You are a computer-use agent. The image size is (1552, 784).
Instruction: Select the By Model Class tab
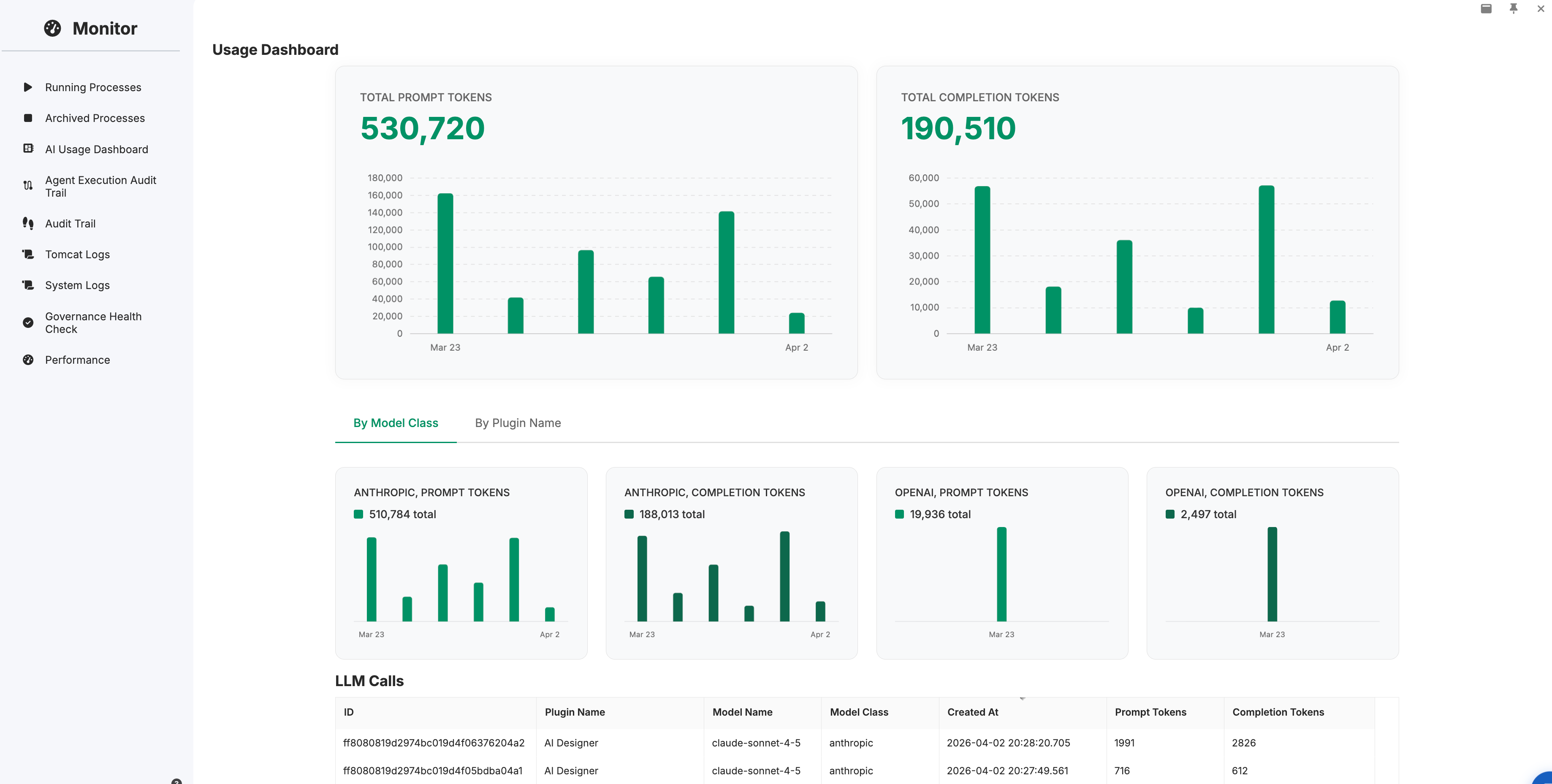pyautogui.click(x=395, y=423)
